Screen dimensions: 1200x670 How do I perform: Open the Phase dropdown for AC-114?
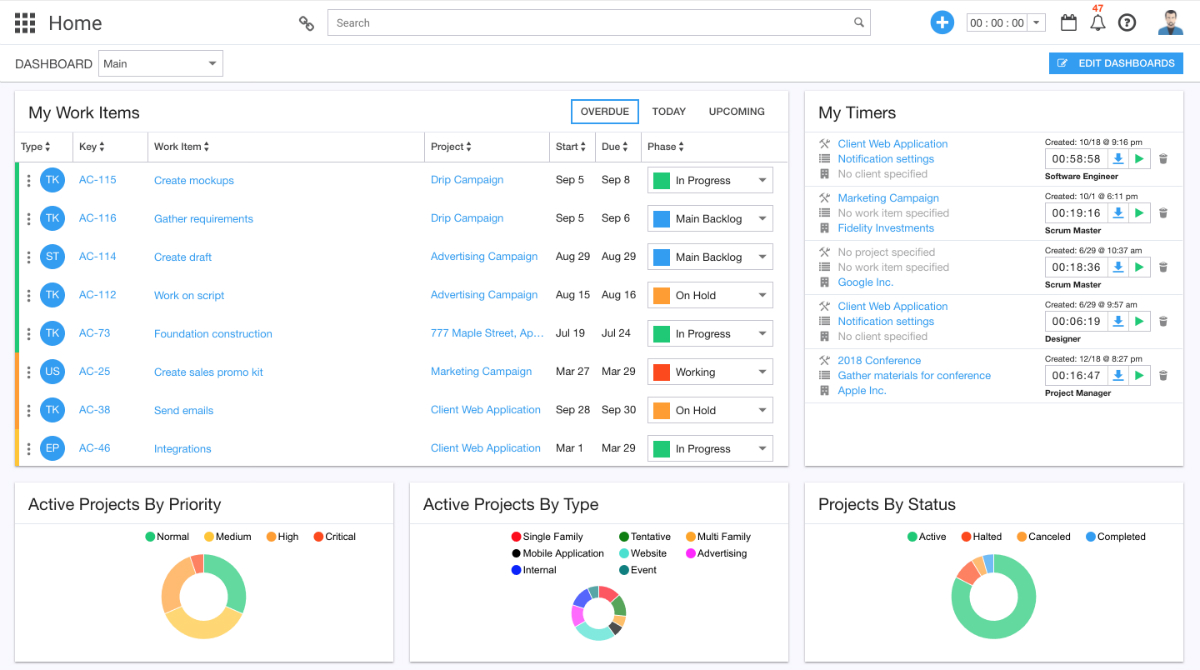710,257
